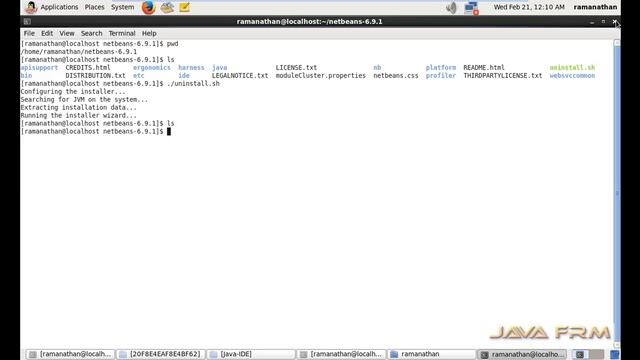Switch to [20F8E4EAF8E4BF62] taskbar window

coord(161,354)
